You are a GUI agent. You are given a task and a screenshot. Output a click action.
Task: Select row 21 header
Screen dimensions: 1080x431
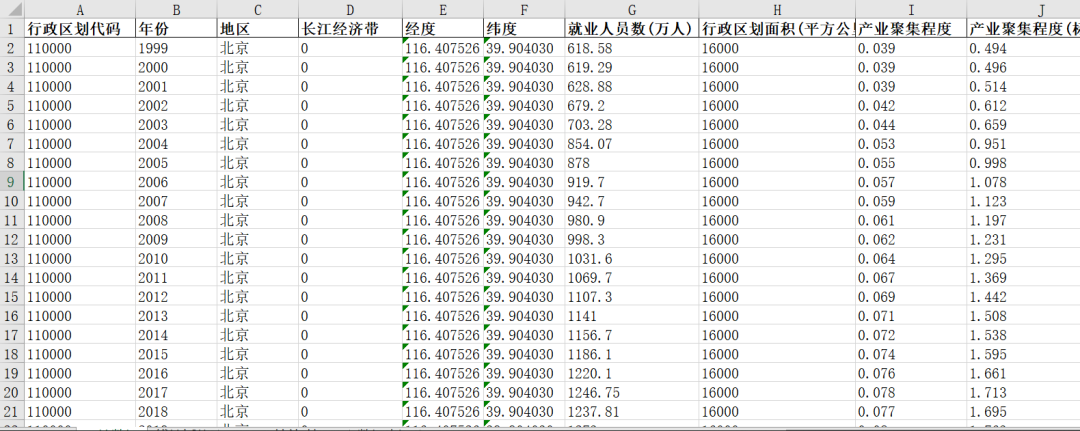point(12,412)
